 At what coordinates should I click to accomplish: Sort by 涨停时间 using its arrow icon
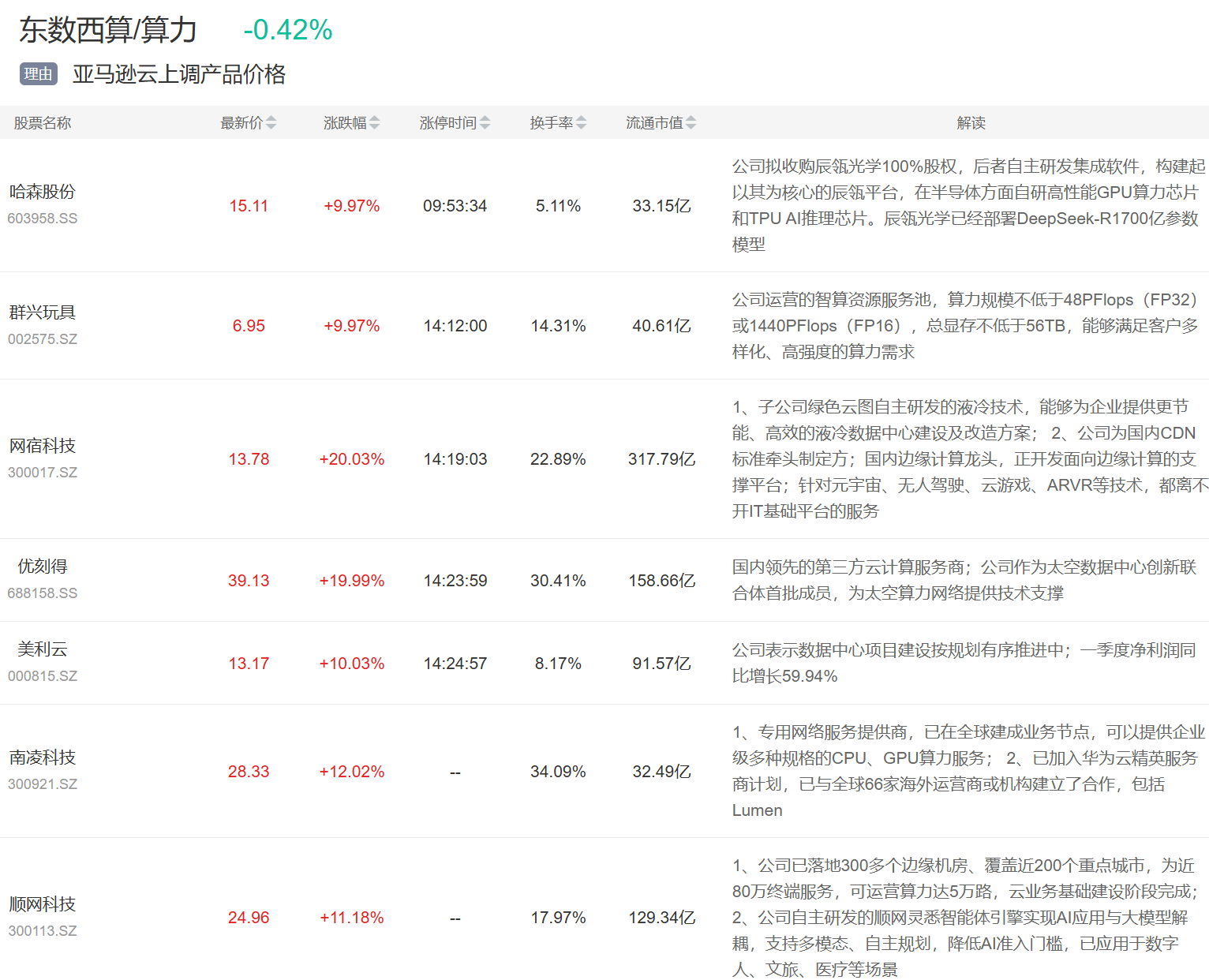click(485, 123)
